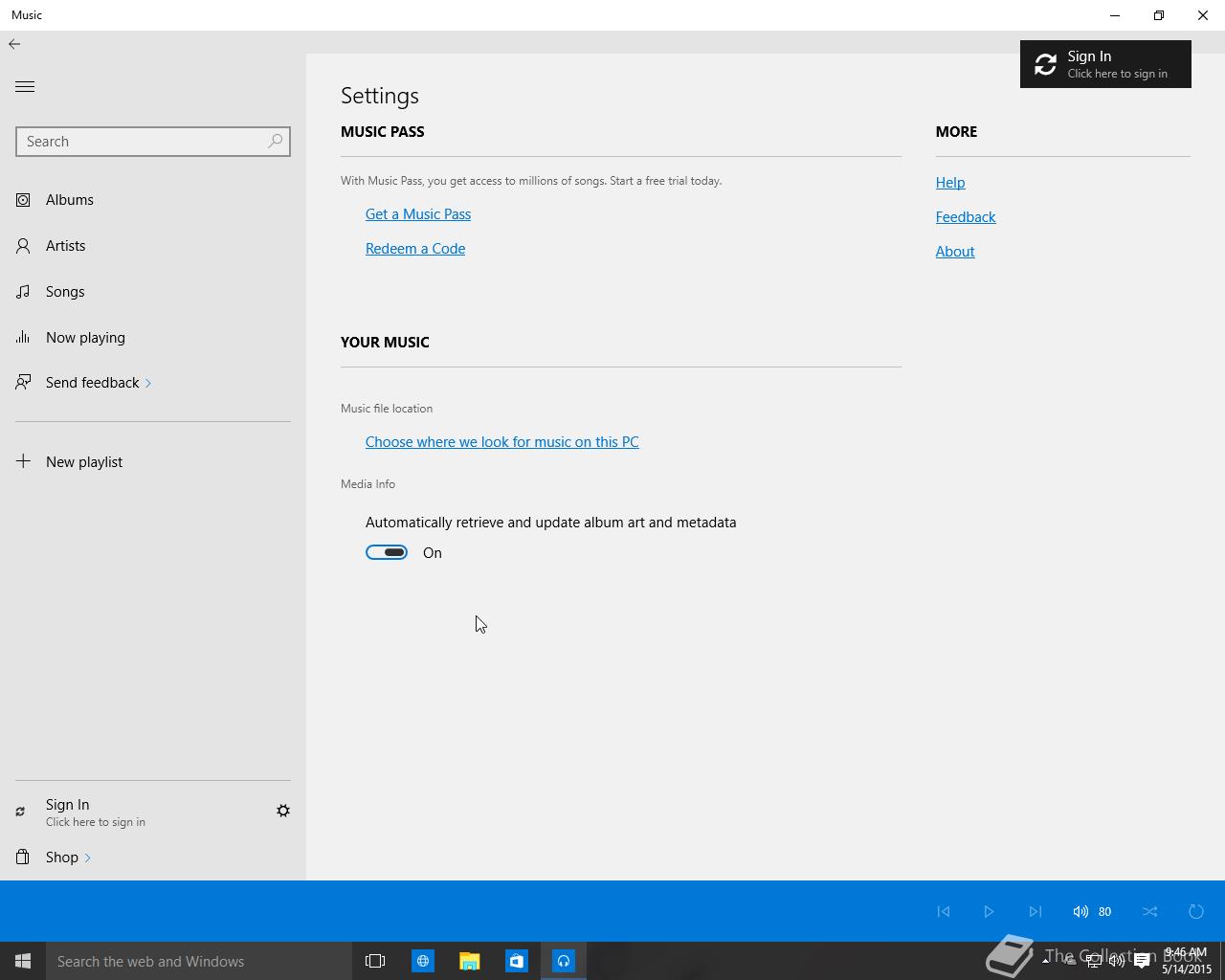Open the Shop bag icon
Screen dimensions: 1225x980
[x=23, y=857]
